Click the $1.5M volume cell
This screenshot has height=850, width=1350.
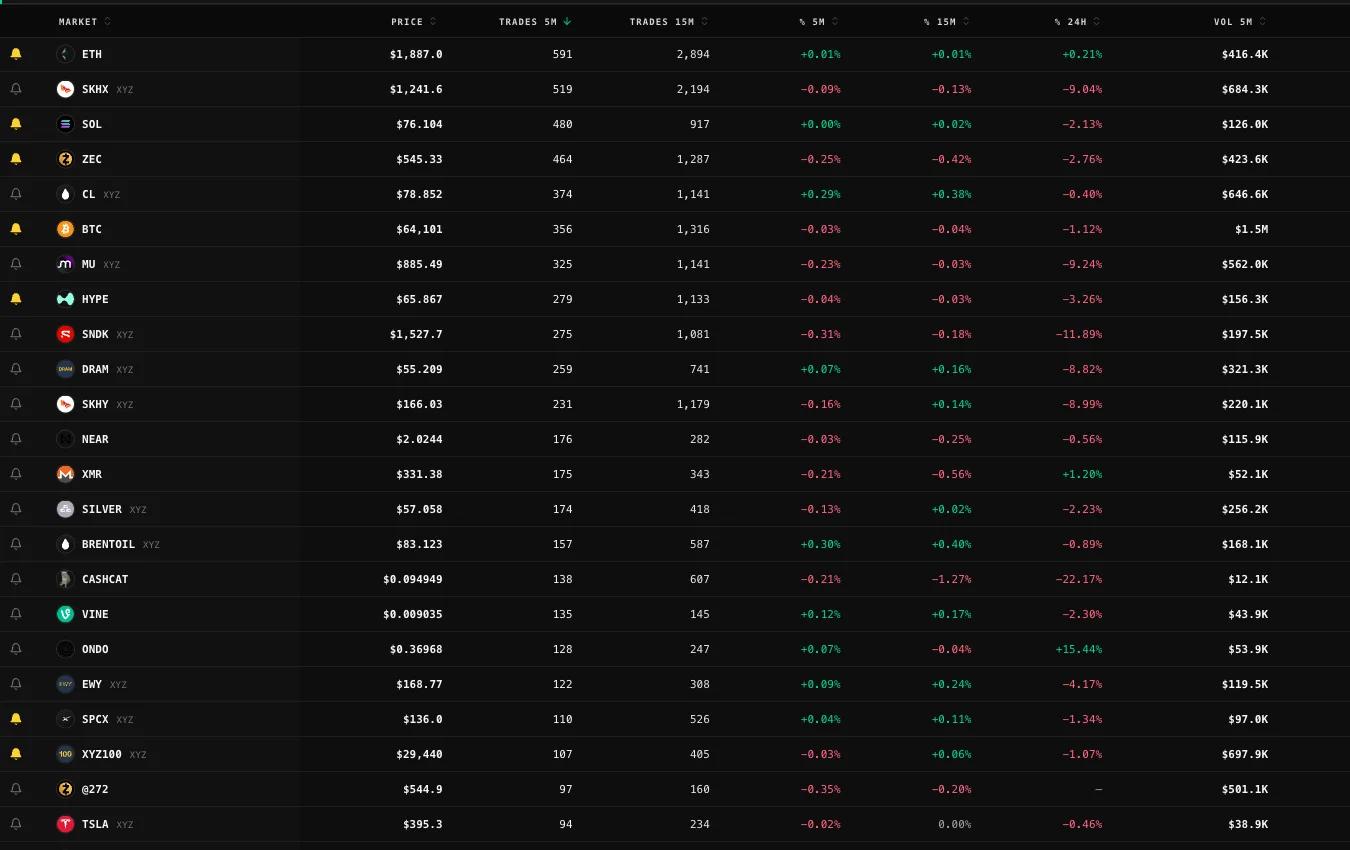click(1251, 229)
